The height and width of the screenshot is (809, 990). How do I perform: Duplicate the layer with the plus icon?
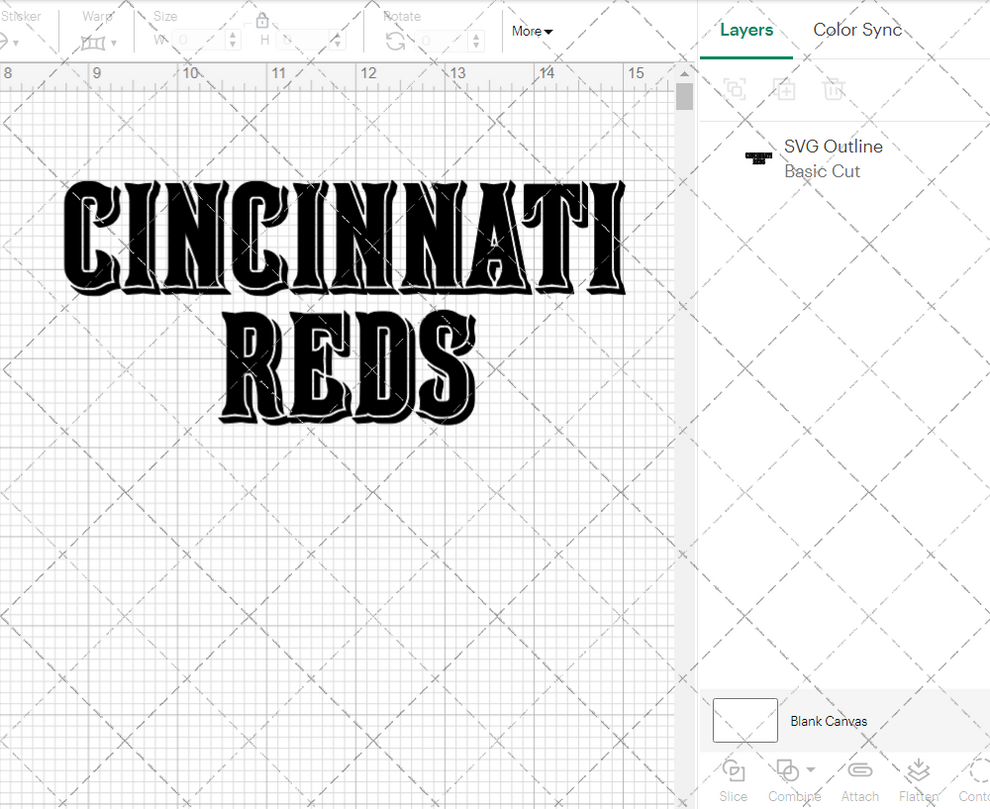pyautogui.click(x=784, y=89)
